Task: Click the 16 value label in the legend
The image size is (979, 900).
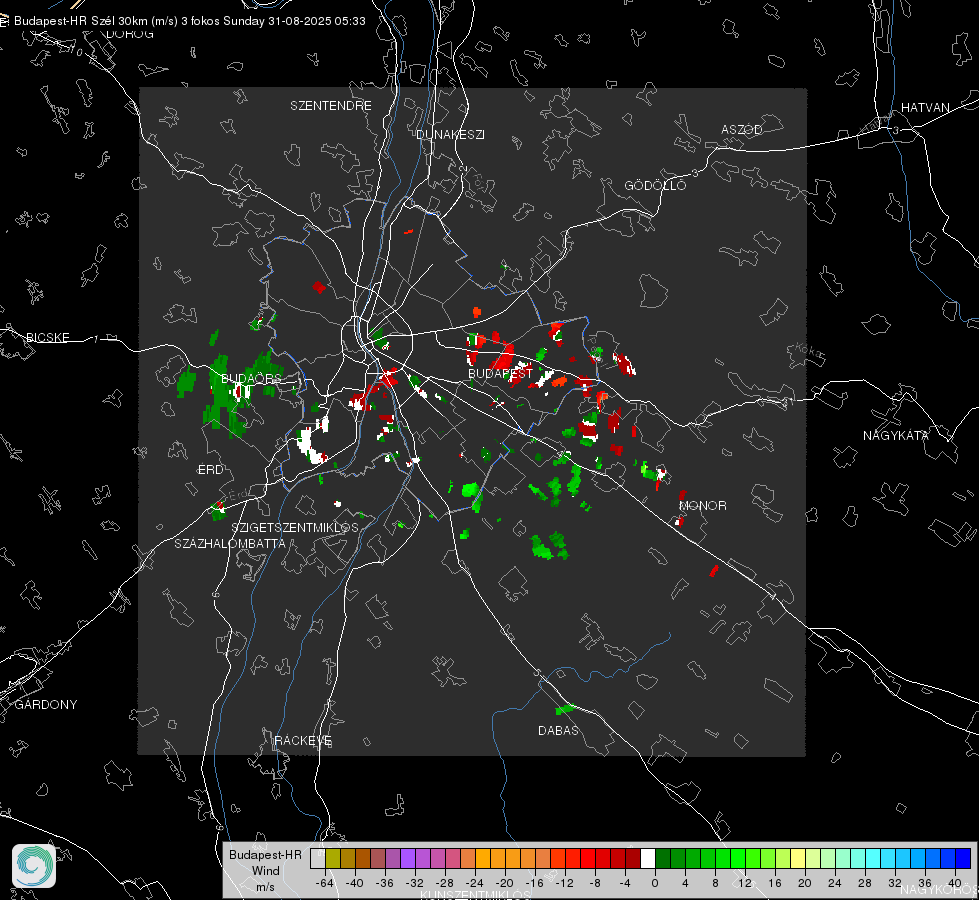Action: pos(775,883)
